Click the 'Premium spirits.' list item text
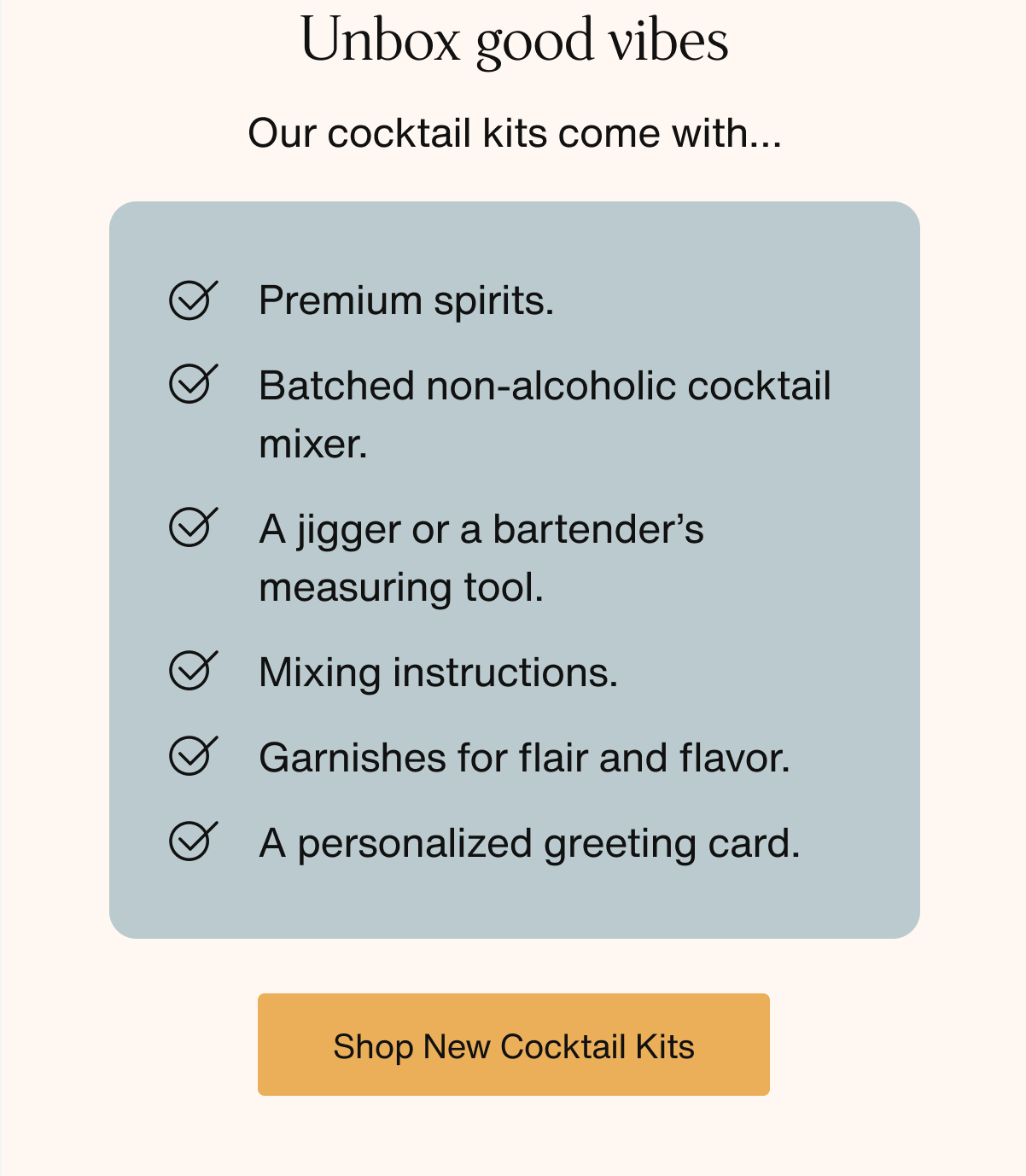Image resolution: width=1026 pixels, height=1176 pixels. click(x=406, y=301)
